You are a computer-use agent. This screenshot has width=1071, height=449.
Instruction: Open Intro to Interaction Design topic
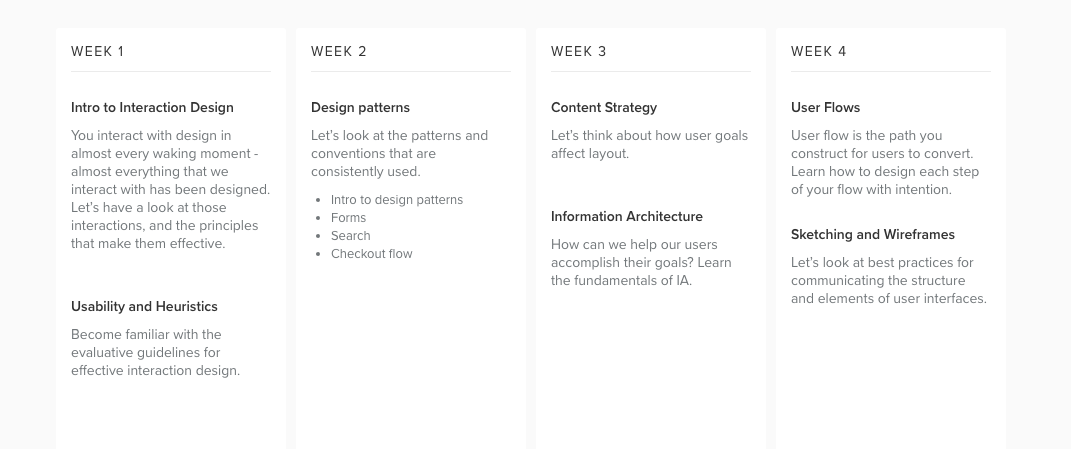pos(152,107)
